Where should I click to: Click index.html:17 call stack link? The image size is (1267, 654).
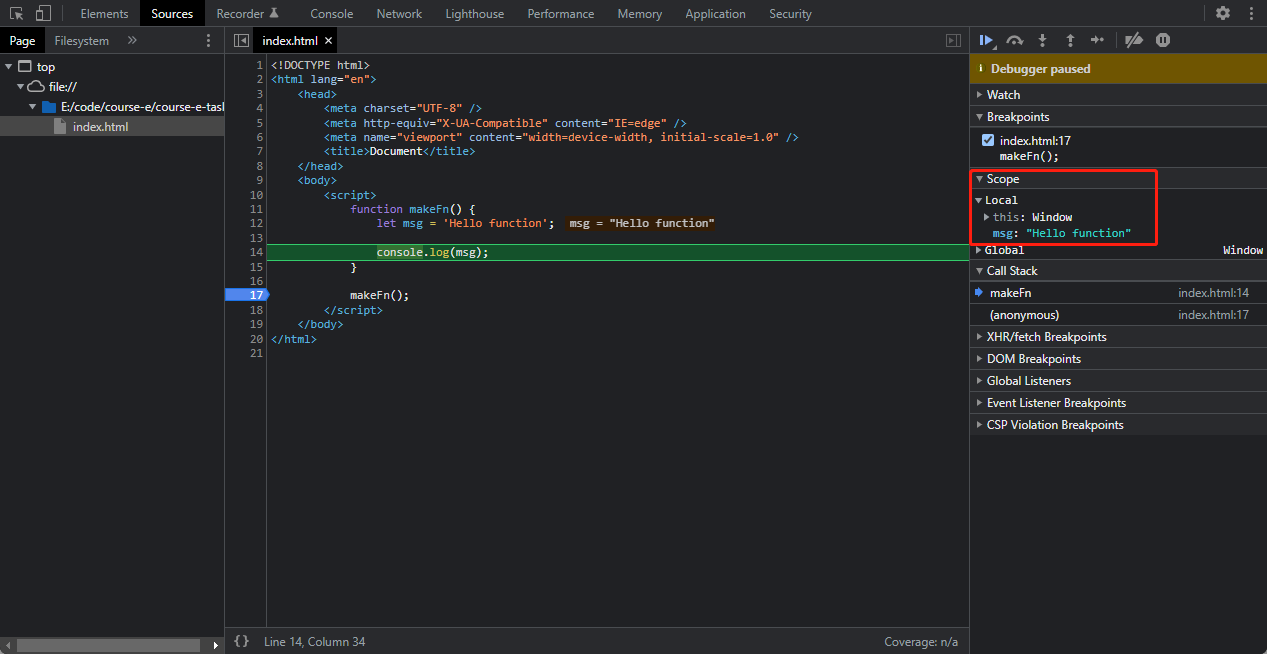1213,315
